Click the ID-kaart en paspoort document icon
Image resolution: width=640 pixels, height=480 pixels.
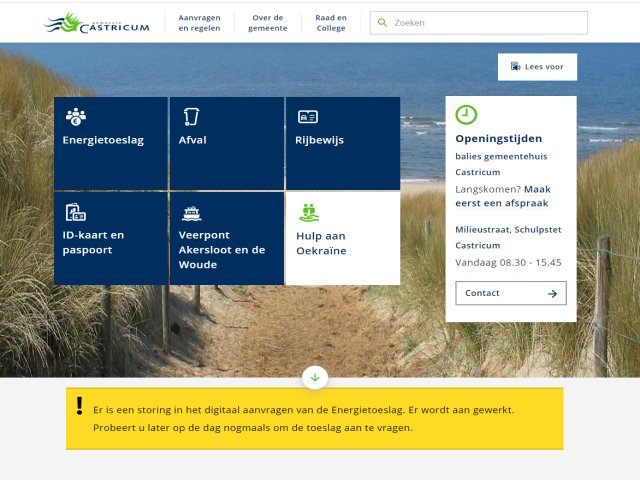tap(76, 212)
